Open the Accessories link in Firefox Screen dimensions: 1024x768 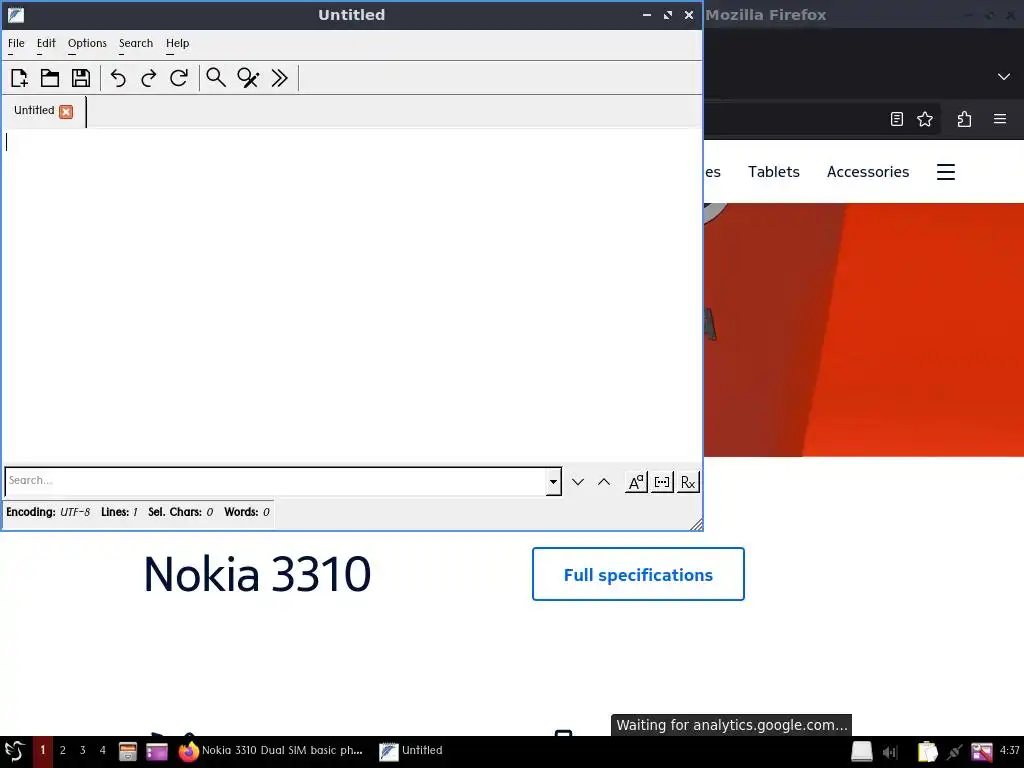tap(868, 172)
